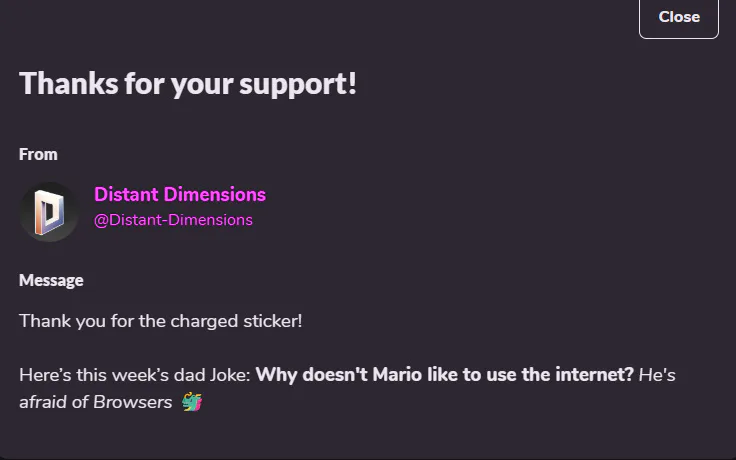Select the 'Thanks for your support!' heading
The width and height of the screenshot is (736, 460).
(188, 84)
